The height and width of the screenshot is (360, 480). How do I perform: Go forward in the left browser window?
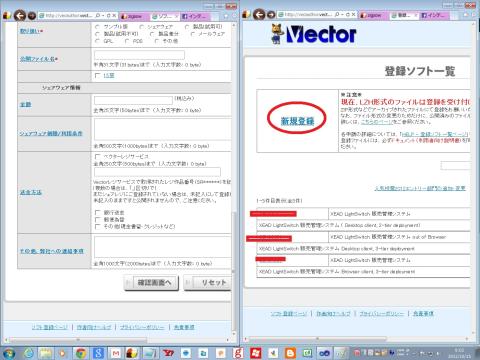[x=32, y=15]
